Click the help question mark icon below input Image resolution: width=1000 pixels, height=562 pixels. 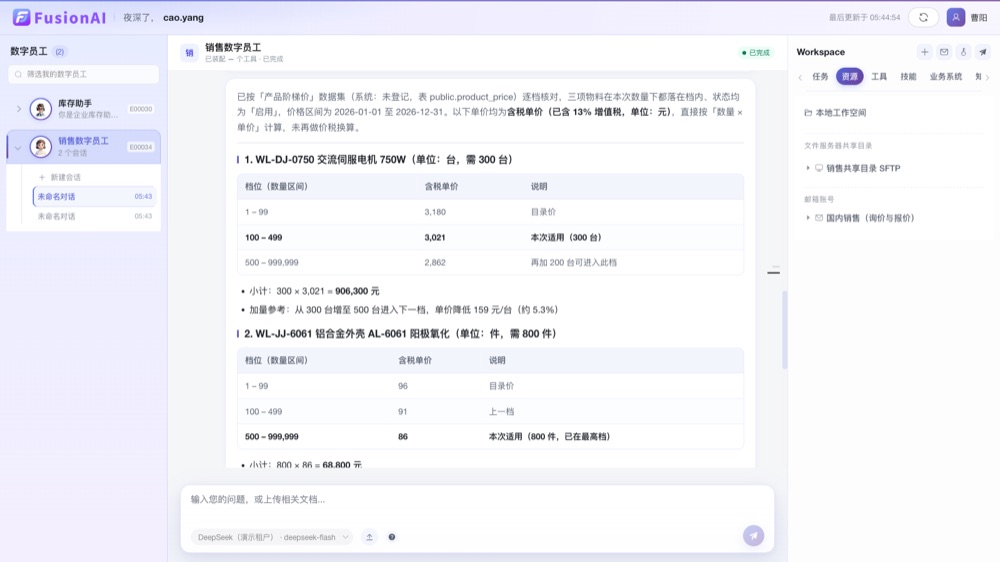(x=392, y=537)
